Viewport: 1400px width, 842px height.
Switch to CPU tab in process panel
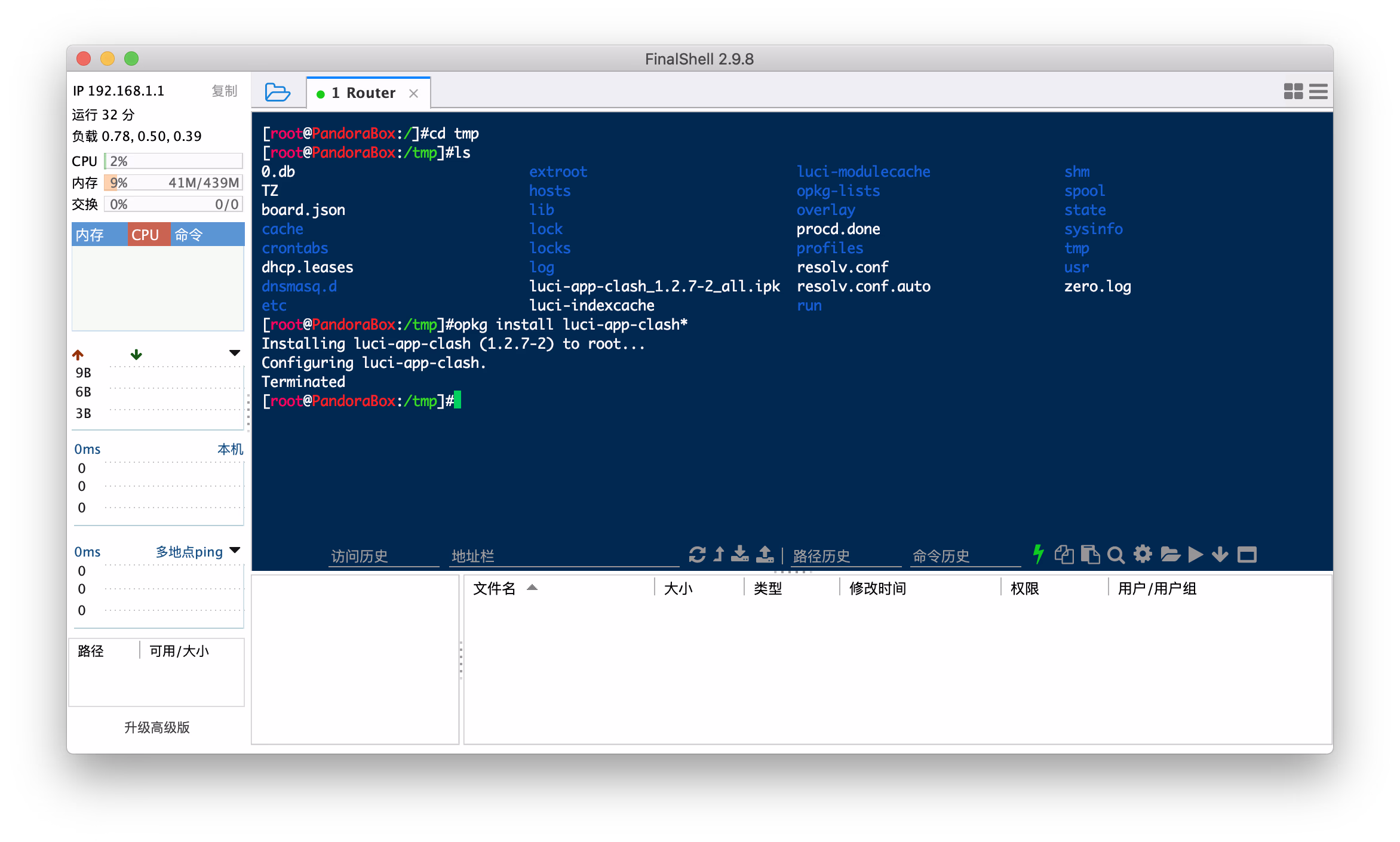145,235
